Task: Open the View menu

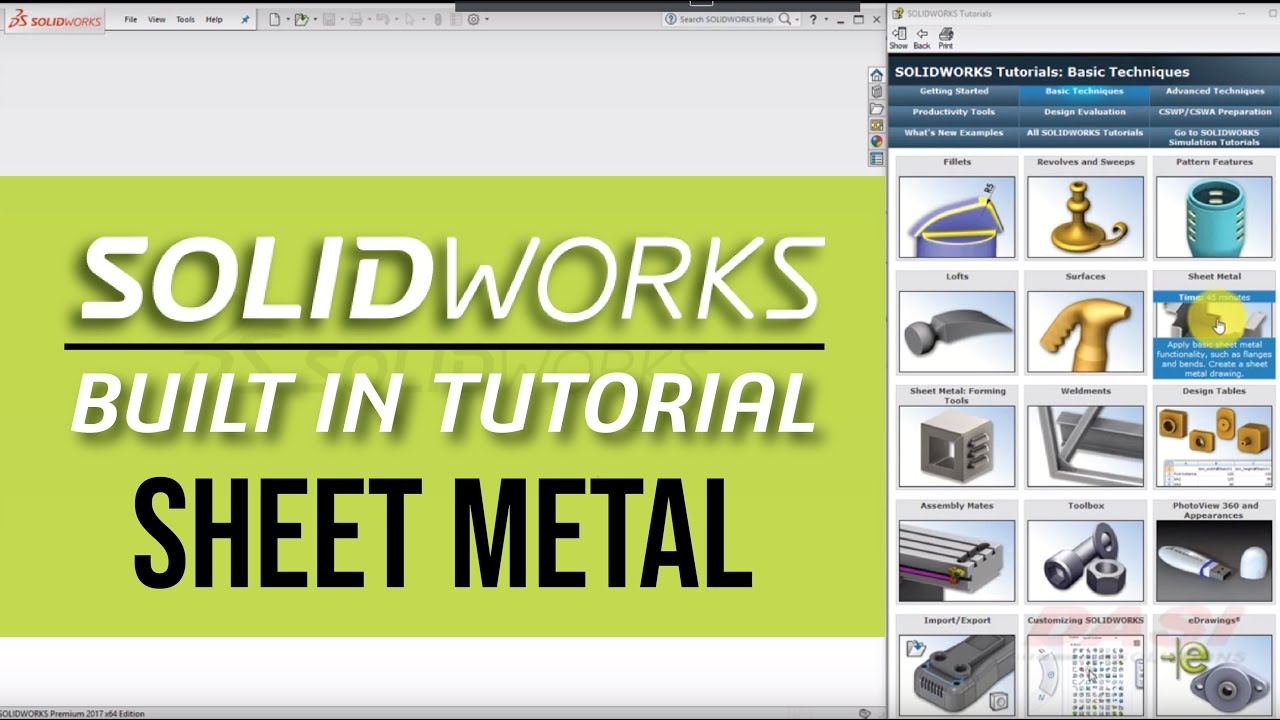Action: pos(157,19)
